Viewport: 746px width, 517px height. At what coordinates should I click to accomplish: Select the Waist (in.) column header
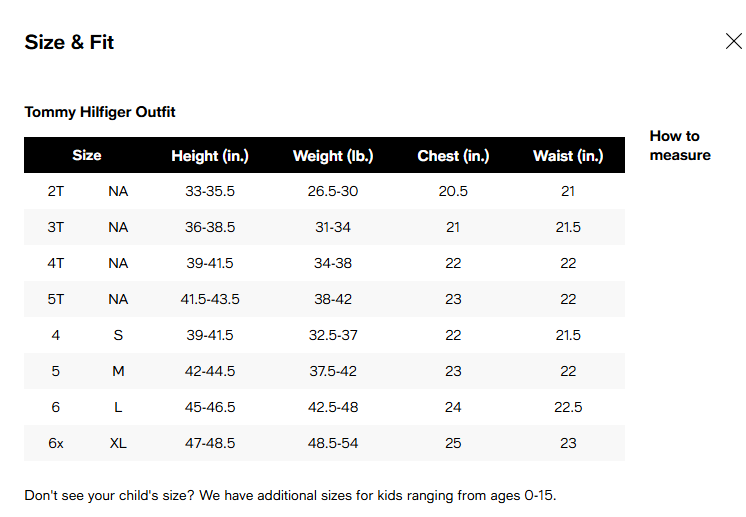[568, 156]
